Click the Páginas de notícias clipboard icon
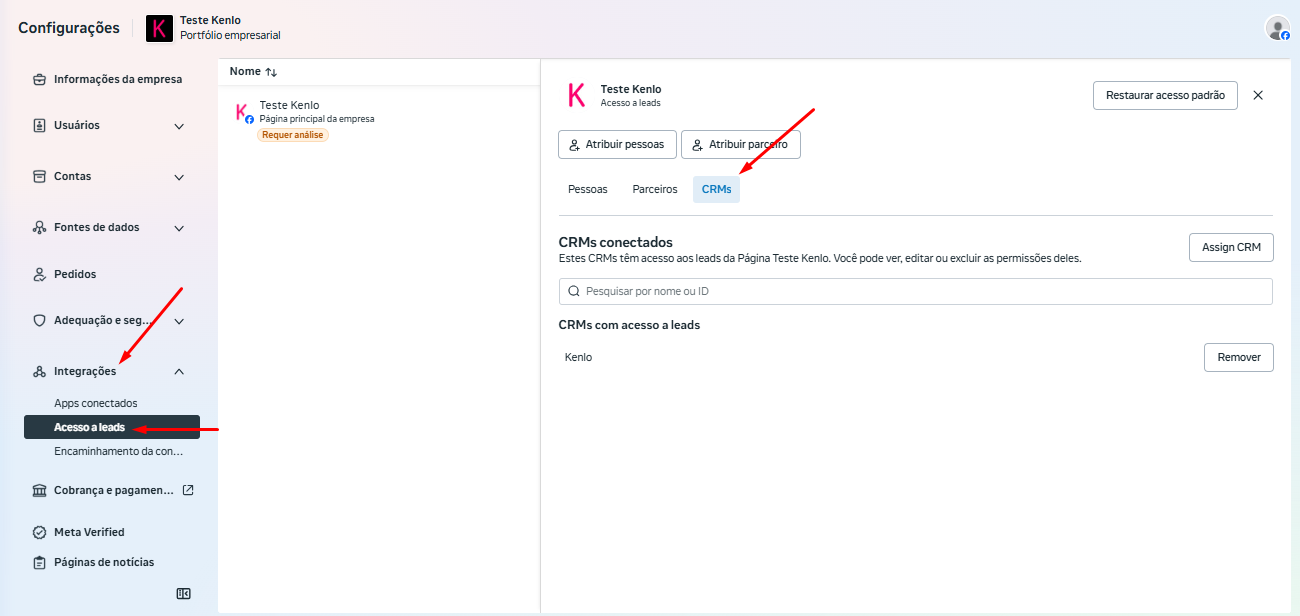 (x=39, y=562)
